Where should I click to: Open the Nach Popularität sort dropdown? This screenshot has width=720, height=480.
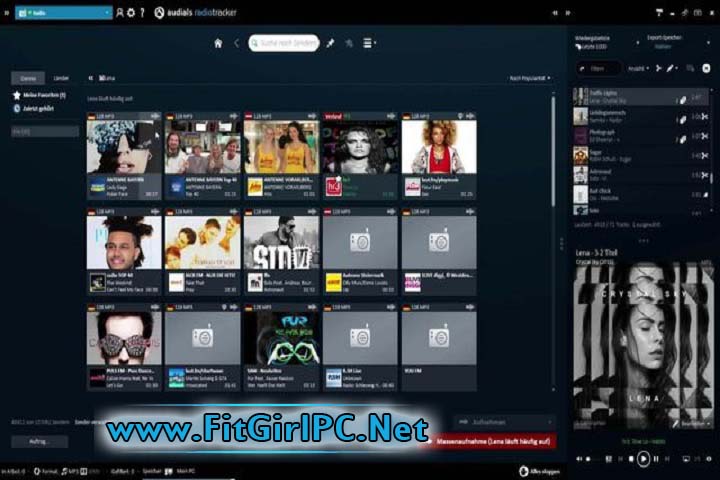tap(530, 78)
